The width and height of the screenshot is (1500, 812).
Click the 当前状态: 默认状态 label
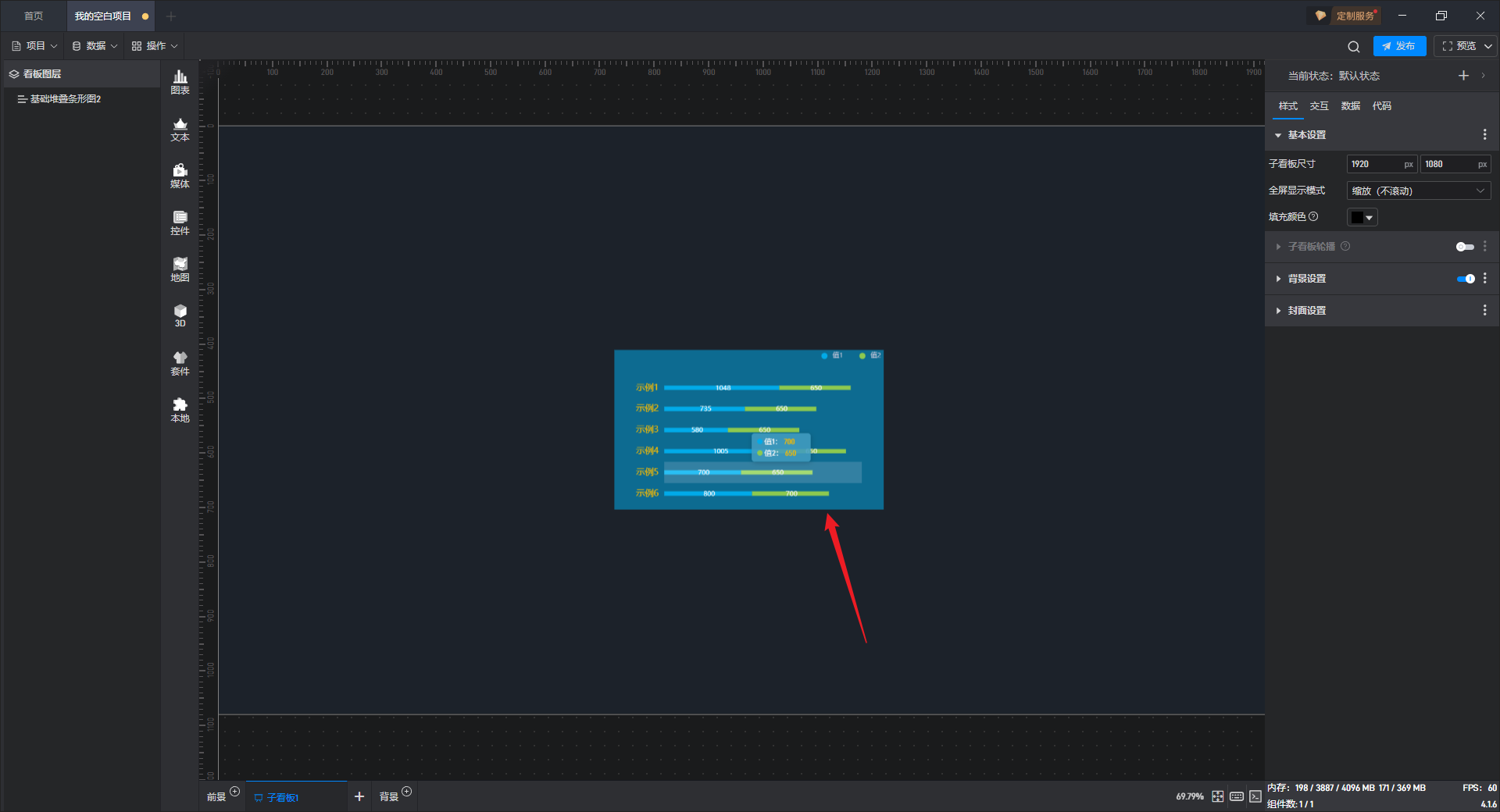pyautogui.click(x=1334, y=76)
